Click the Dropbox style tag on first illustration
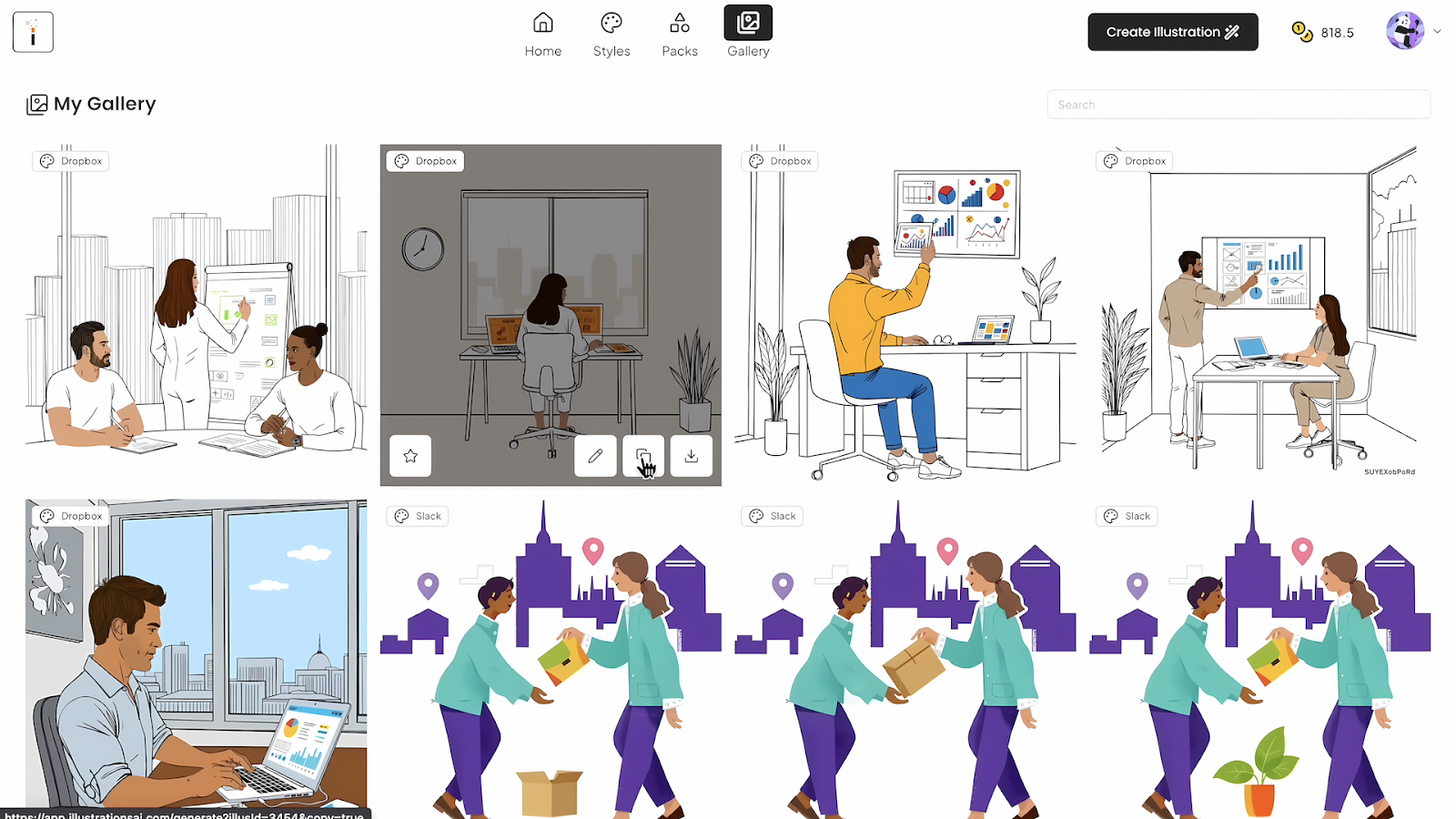Image resolution: width=1456 pixels, height=819 pixels. tap(71, 161)
